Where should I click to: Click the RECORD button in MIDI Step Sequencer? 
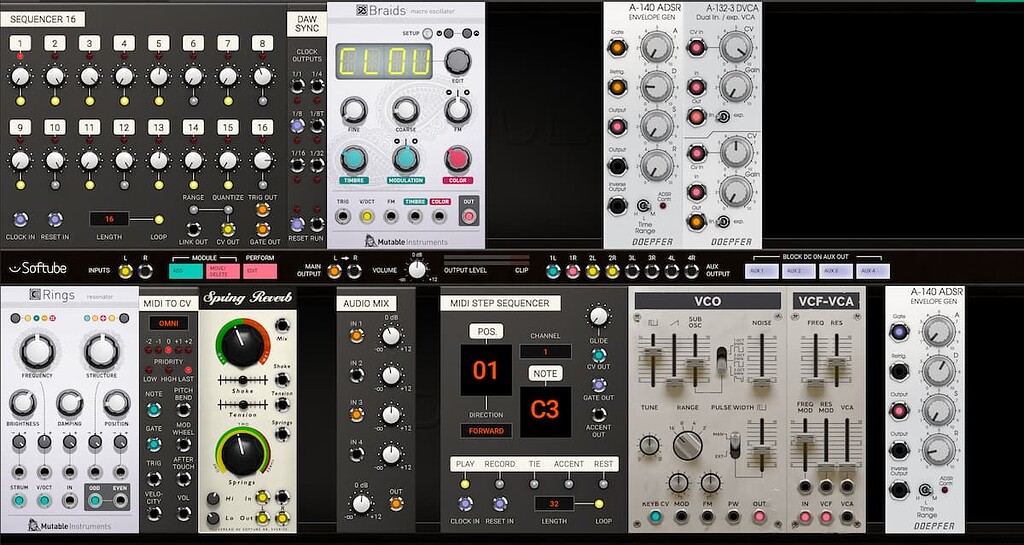click(500, 484)
